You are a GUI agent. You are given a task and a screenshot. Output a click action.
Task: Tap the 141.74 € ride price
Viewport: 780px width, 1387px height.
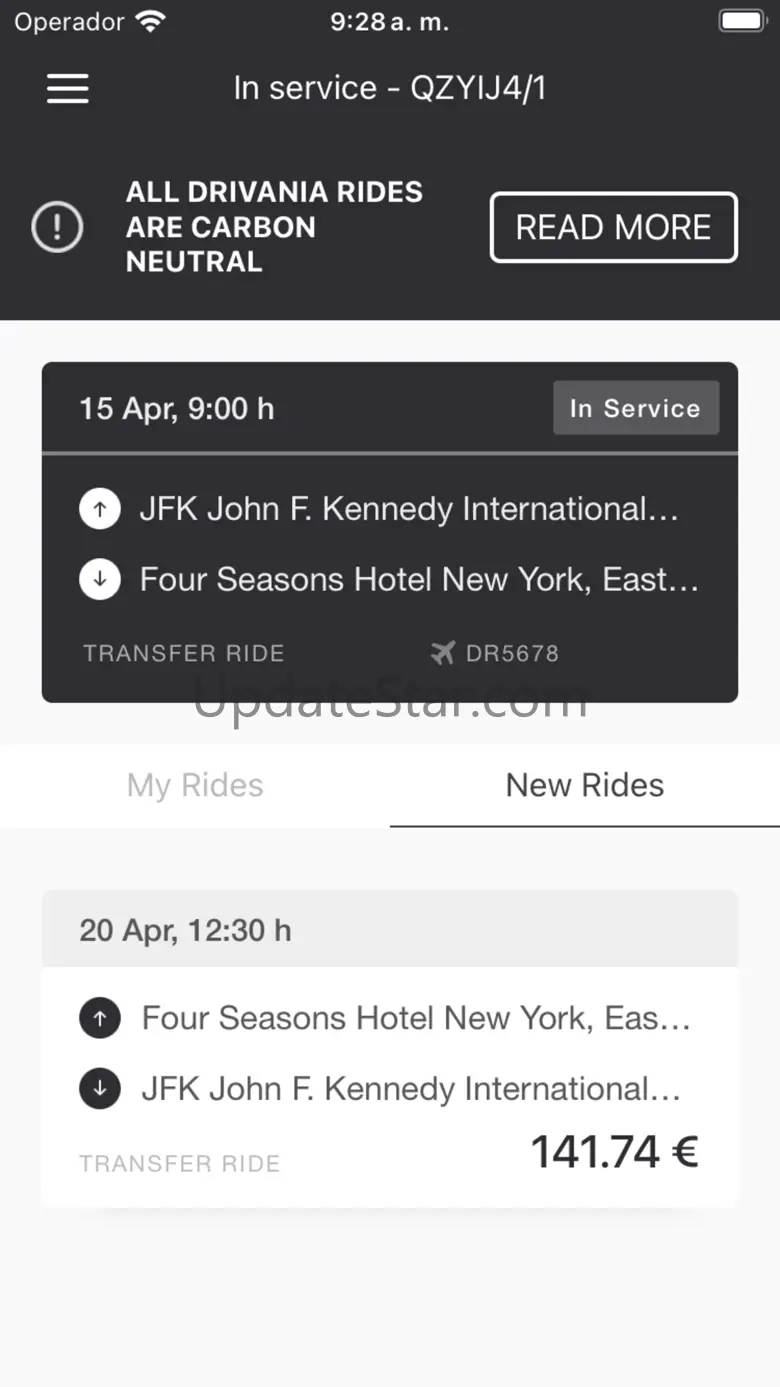click(x=614, y=1152)
